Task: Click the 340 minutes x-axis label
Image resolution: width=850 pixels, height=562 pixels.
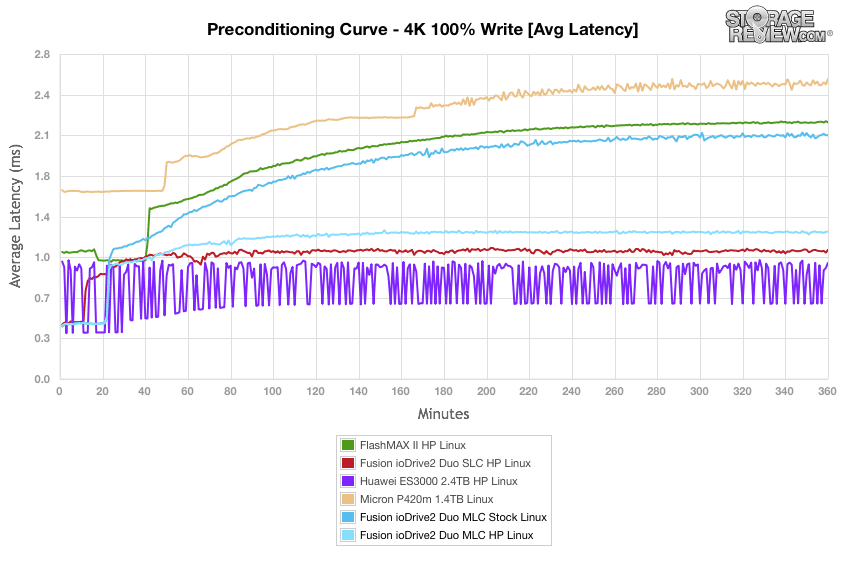Action: (784, 391)
